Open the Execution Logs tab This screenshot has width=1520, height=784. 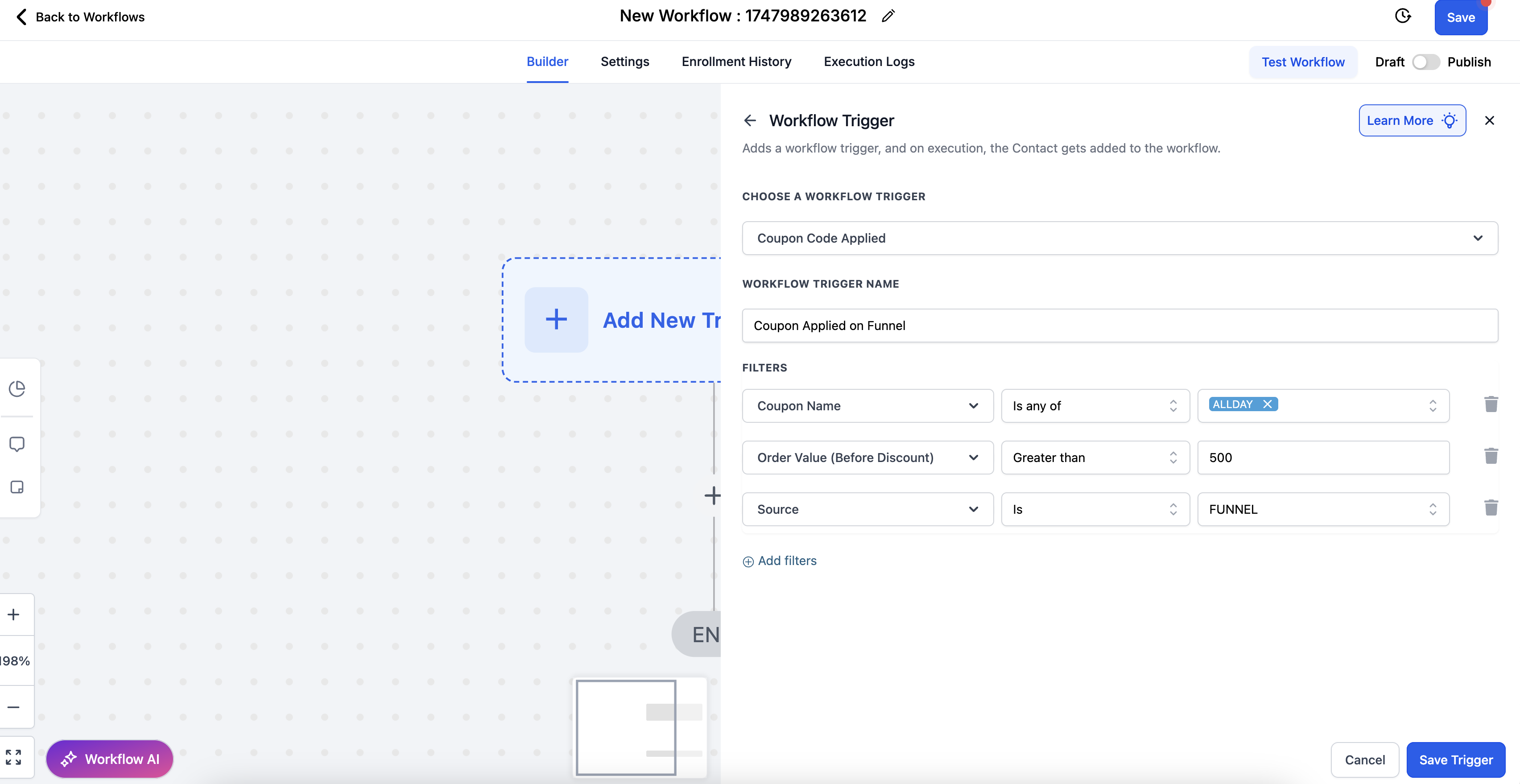tap(868, 62)
